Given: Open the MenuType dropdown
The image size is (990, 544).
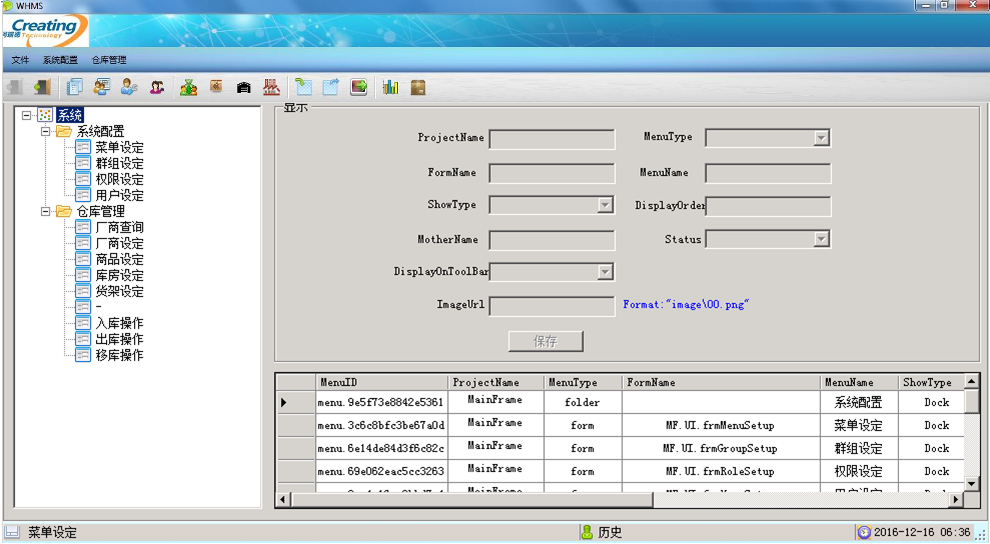Looking at the screenshot, I should pos(821,138).
